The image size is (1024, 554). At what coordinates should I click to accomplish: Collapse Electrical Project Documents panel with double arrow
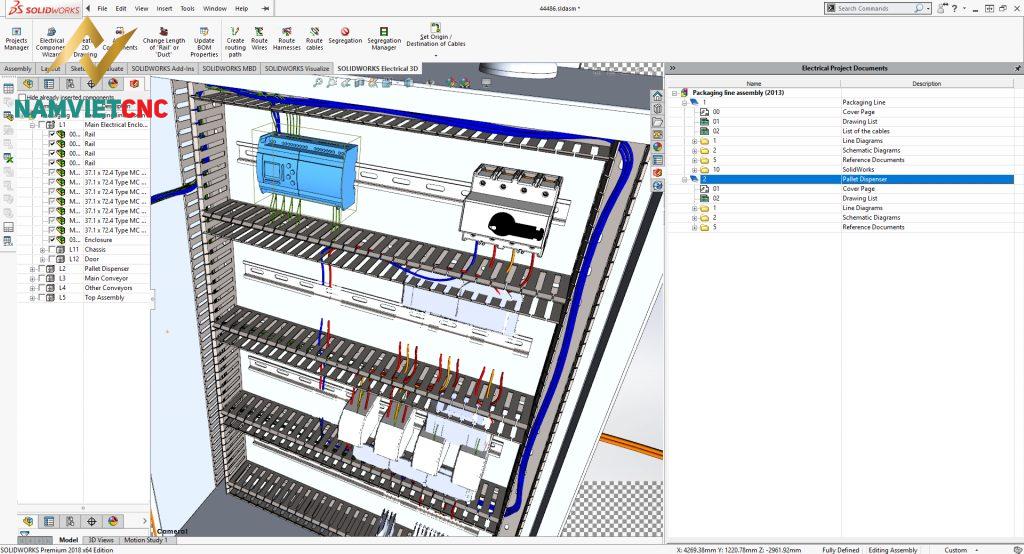pyautogui.click(x=672, y=68)
